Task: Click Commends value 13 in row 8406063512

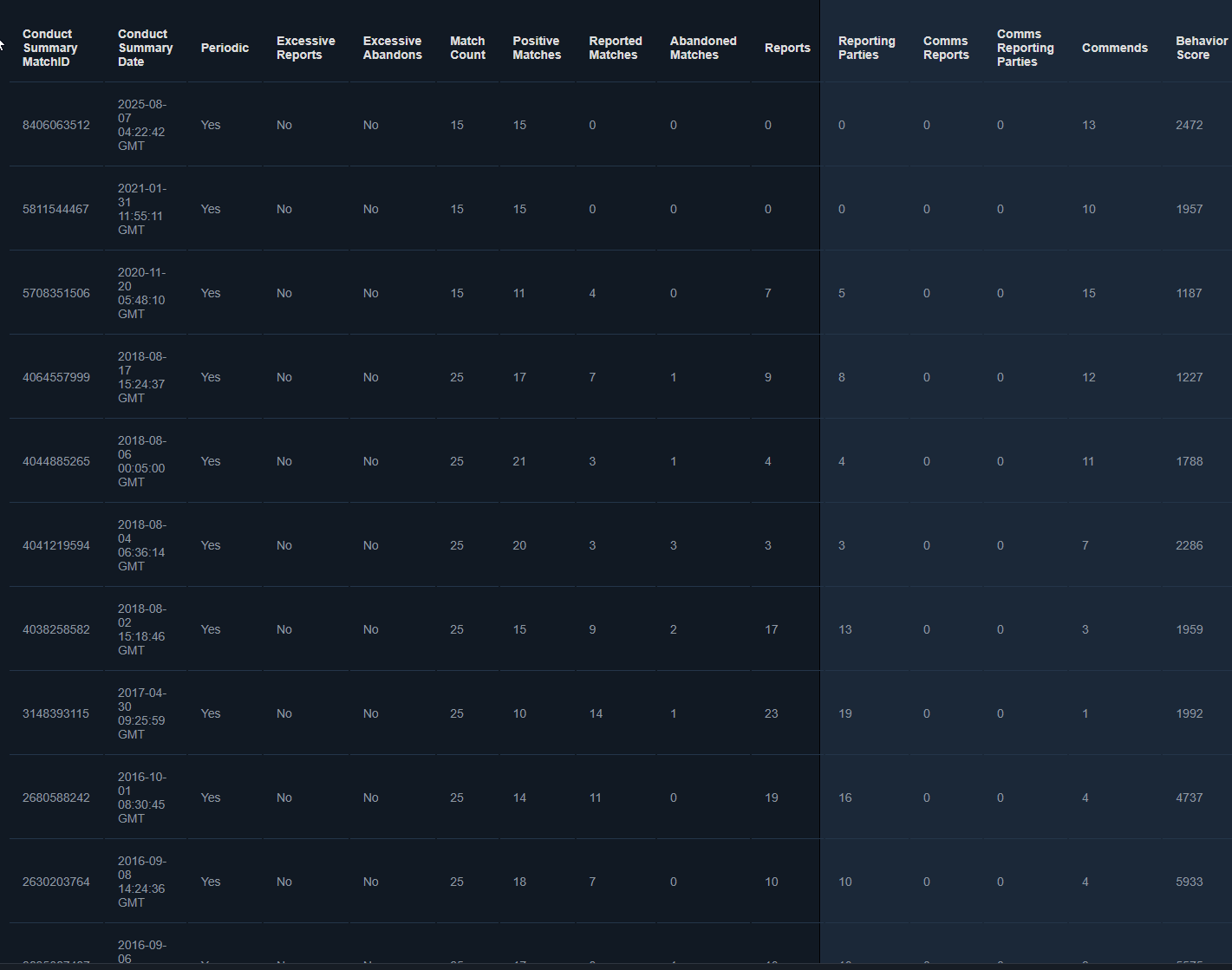Action: point(1089,125)
